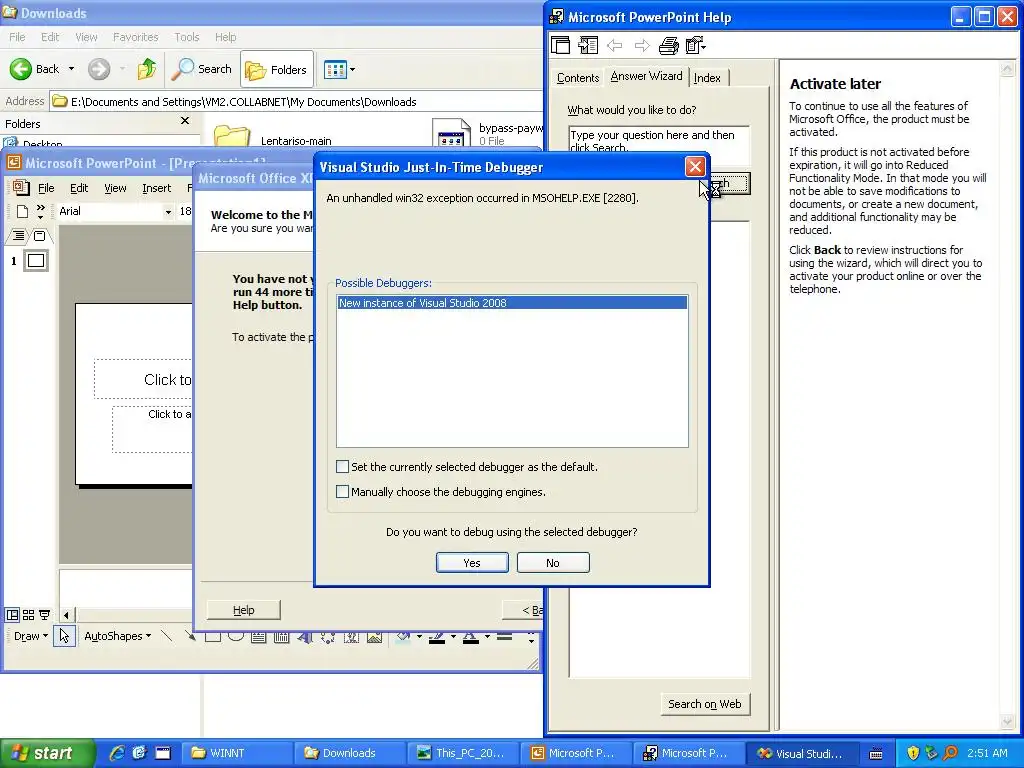This screenshot has height=768, width=1024.
Task: Open the Back history dropdown arrow in Downloads
Action: click(71, 69)
